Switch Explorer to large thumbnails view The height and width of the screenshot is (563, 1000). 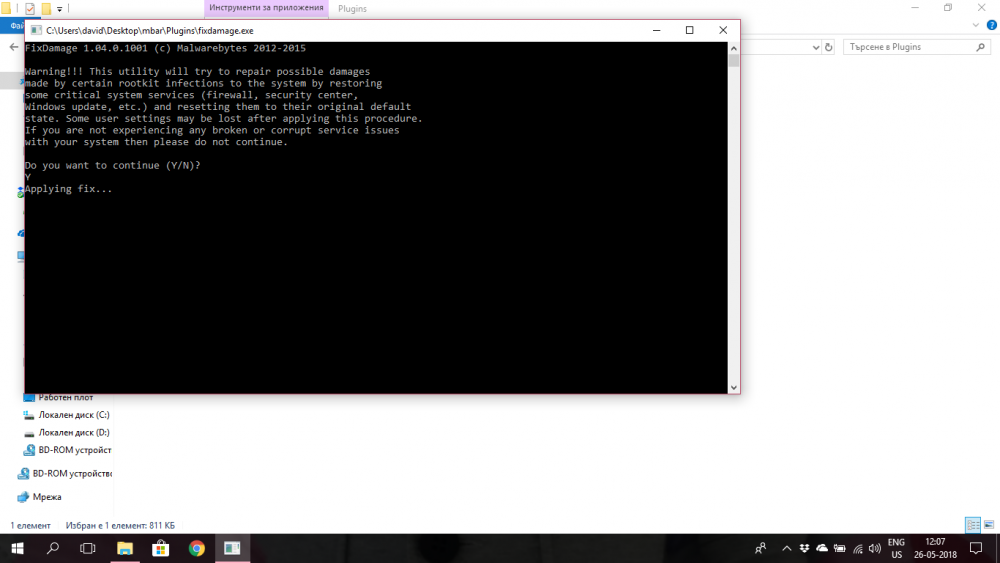point(989,525)
